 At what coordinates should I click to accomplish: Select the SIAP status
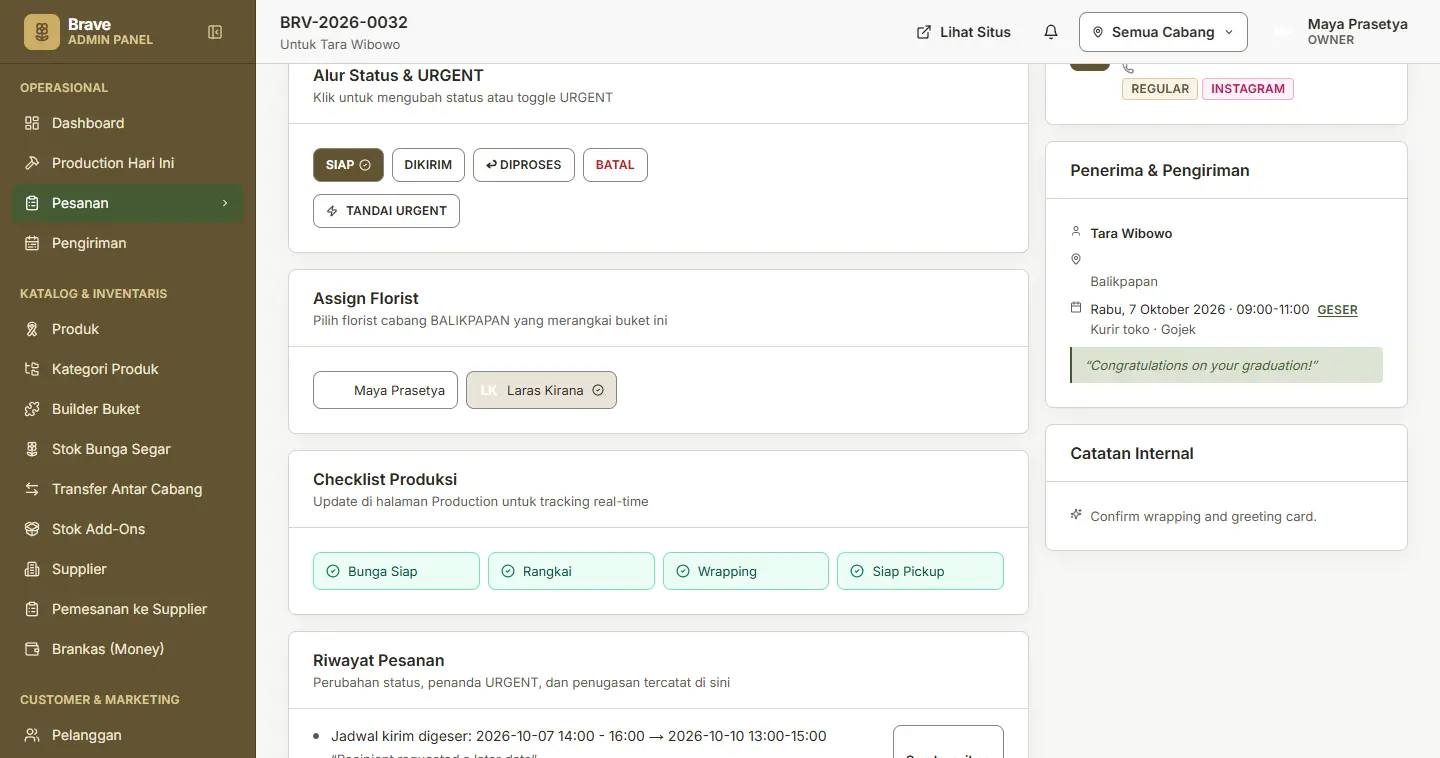click(348, 165)
